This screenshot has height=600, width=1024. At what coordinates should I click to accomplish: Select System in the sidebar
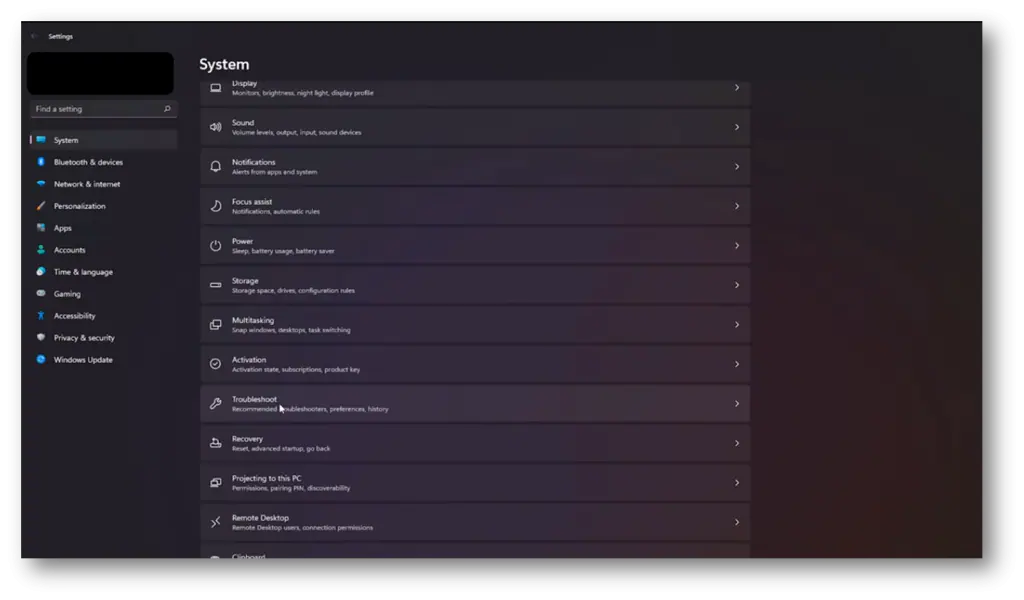[x=103, y=140]
